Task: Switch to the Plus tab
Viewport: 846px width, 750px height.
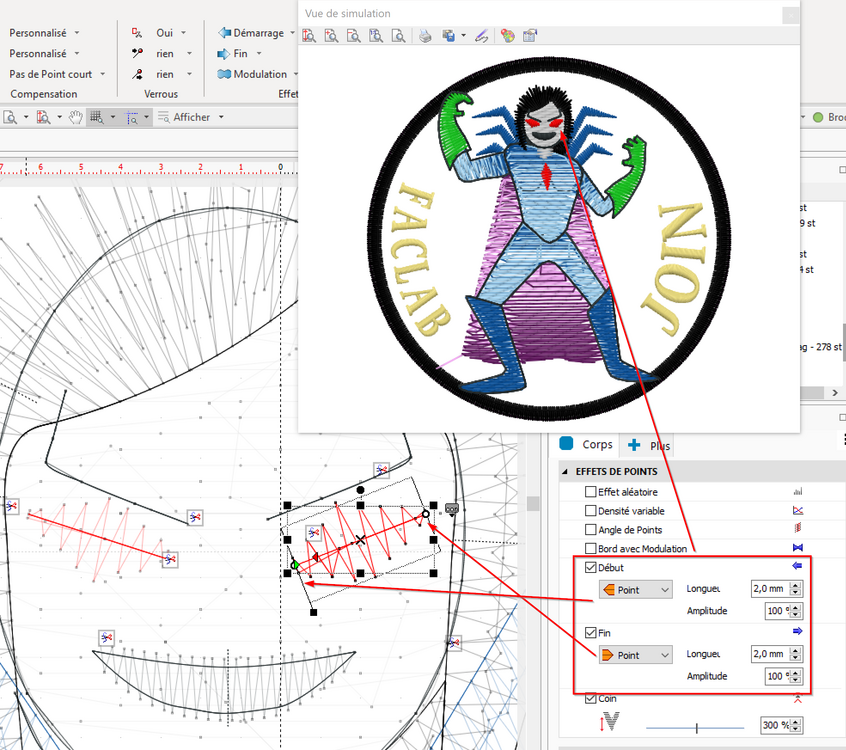Action: tap(650, 445)
